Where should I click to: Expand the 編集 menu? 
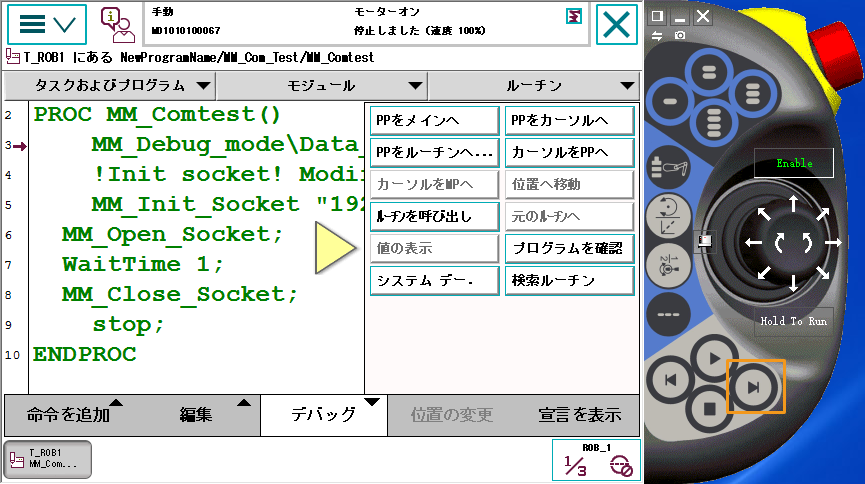196,414
